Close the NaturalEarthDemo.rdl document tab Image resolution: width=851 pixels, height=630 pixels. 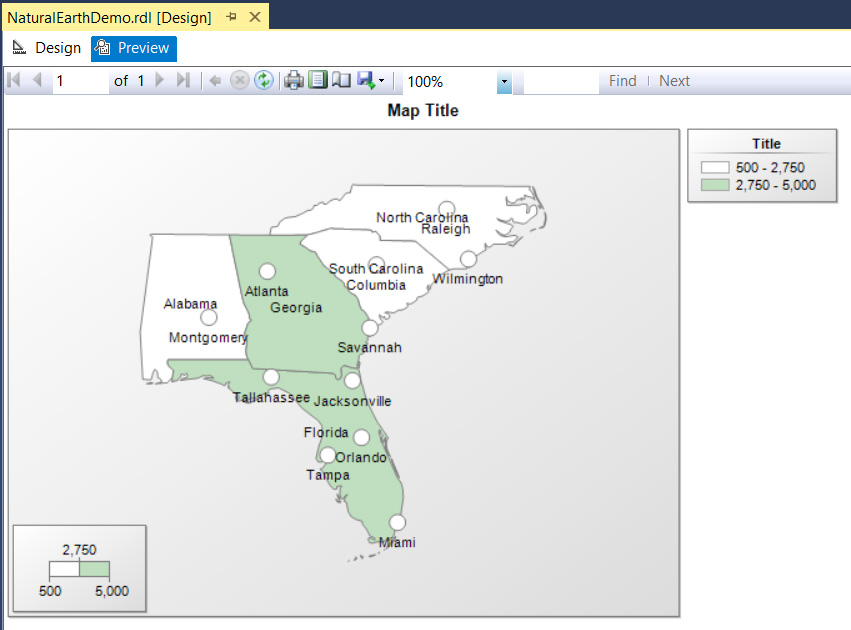pyautogui.click(x=254, y=17)
